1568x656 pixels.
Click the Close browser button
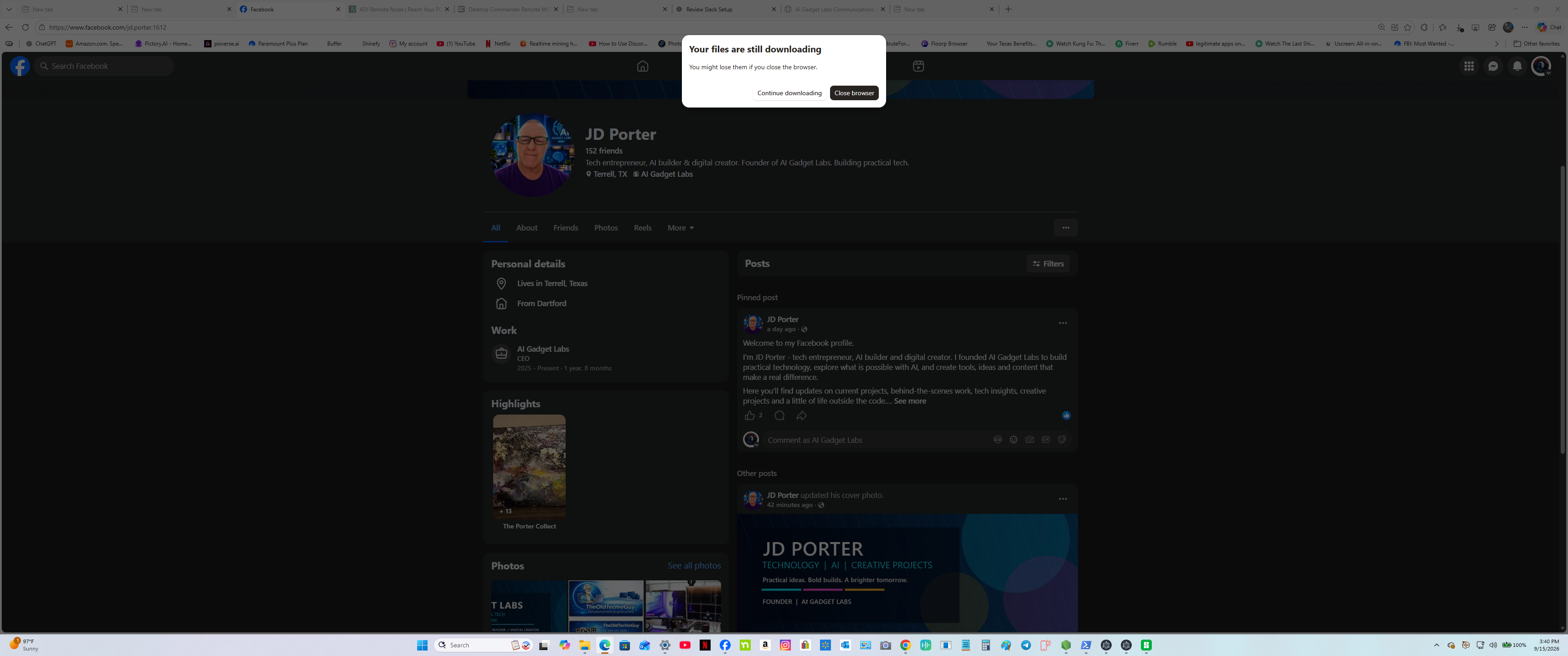[854, 93]
